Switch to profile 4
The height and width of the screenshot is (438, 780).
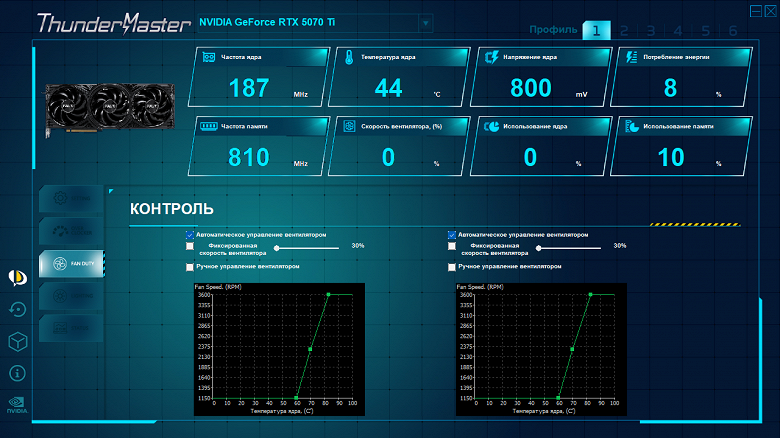click(678, 31)
